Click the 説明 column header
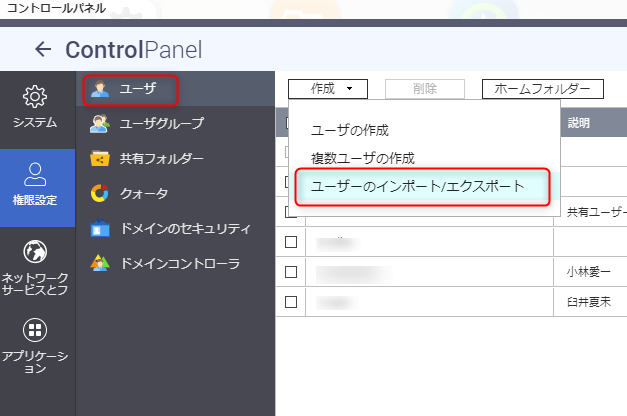The image size is (627, 416). [x=579, y=122]
